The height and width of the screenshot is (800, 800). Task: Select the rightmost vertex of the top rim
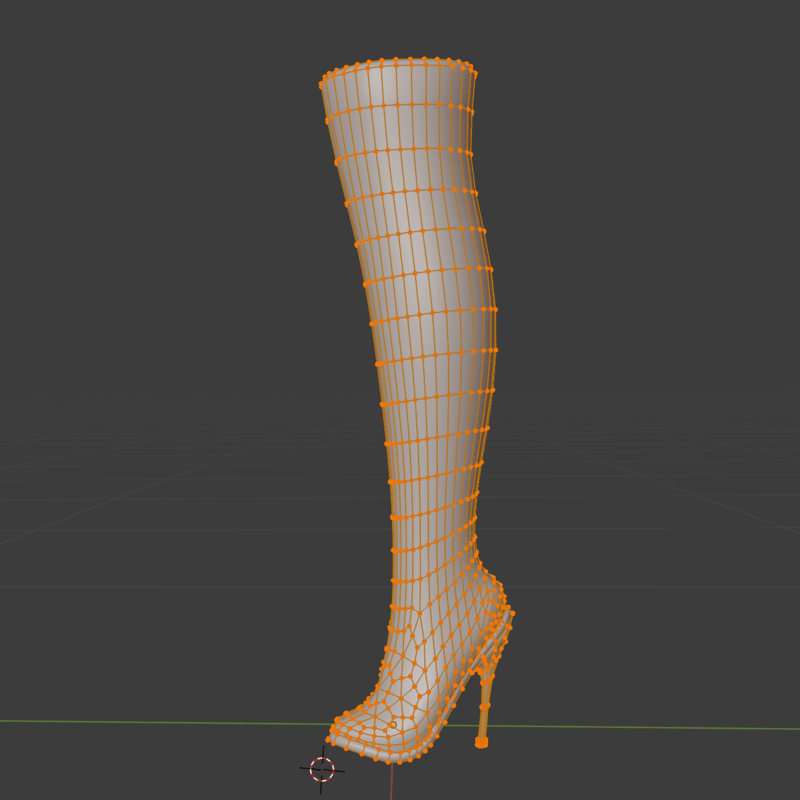(474, 73)
